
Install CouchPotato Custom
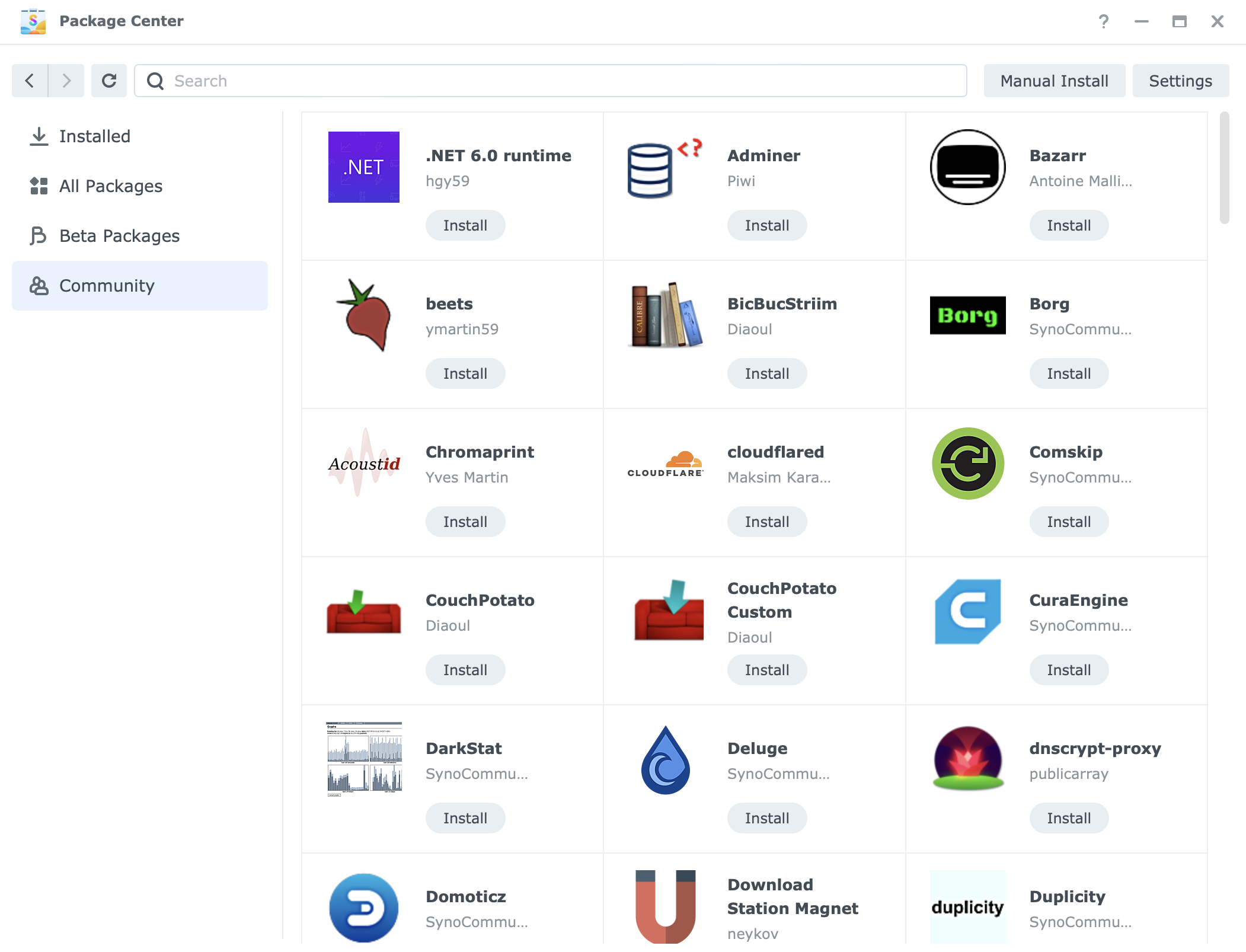[767, 670]
